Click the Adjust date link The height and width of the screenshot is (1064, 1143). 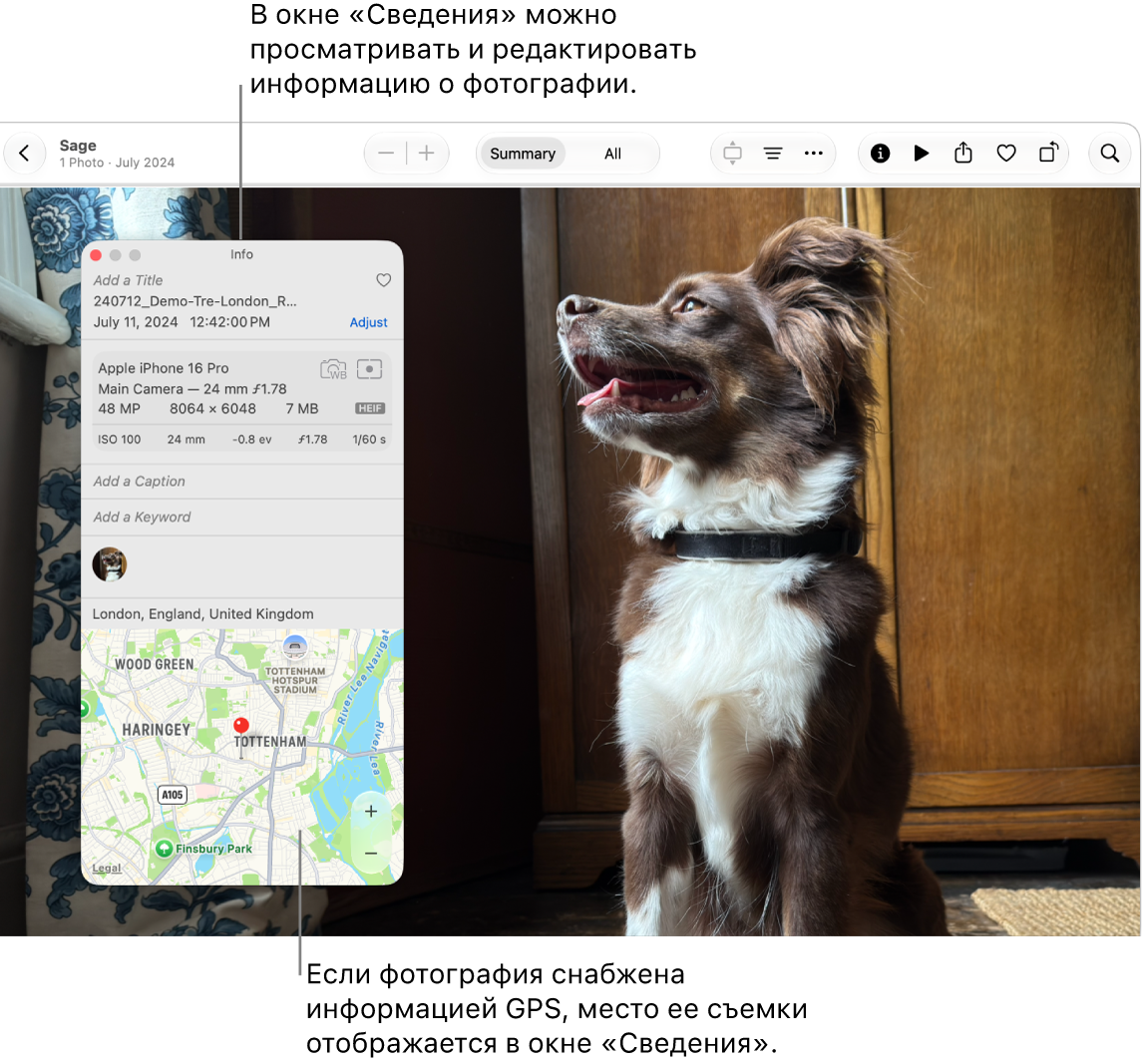(368, 322)
